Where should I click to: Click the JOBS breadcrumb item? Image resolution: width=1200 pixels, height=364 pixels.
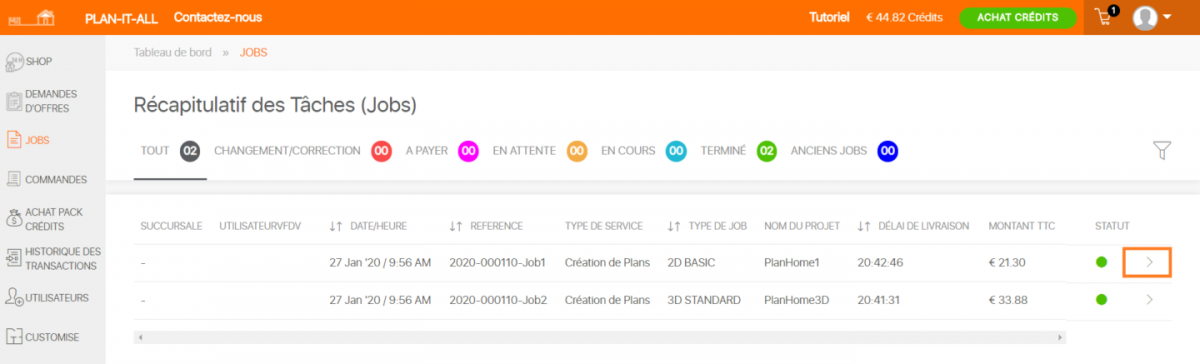(x=254, y=52)
